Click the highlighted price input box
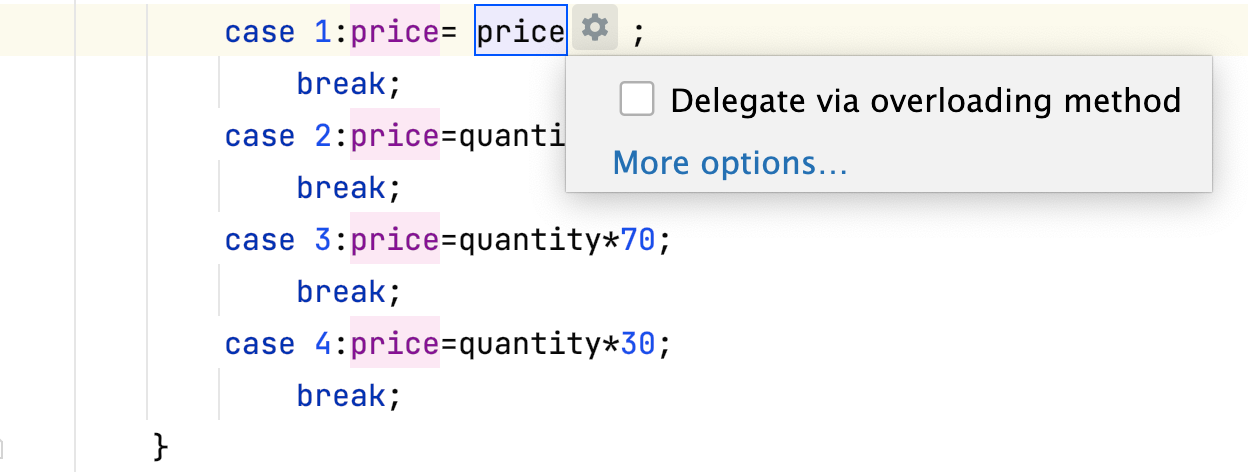1248x476 pixels. (x=521, y=32)
